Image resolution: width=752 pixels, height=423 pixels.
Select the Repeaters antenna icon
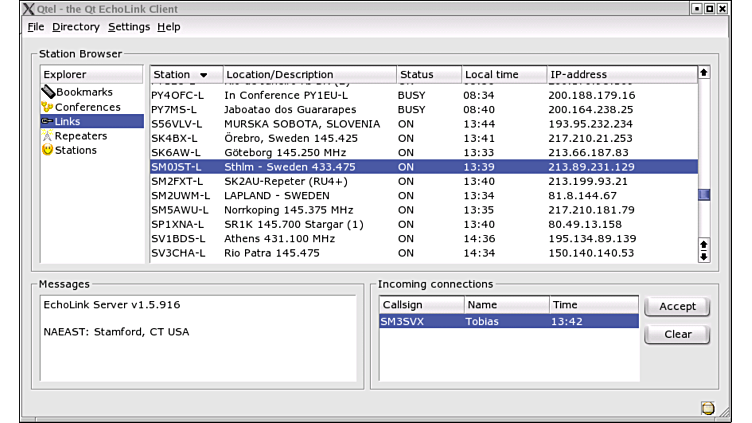tap(47, 136)
